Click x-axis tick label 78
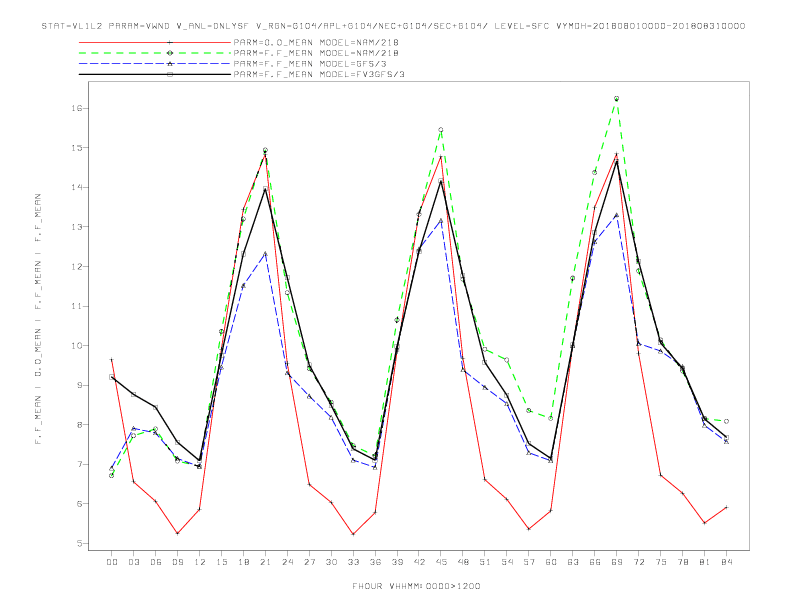 click(682, 562)
